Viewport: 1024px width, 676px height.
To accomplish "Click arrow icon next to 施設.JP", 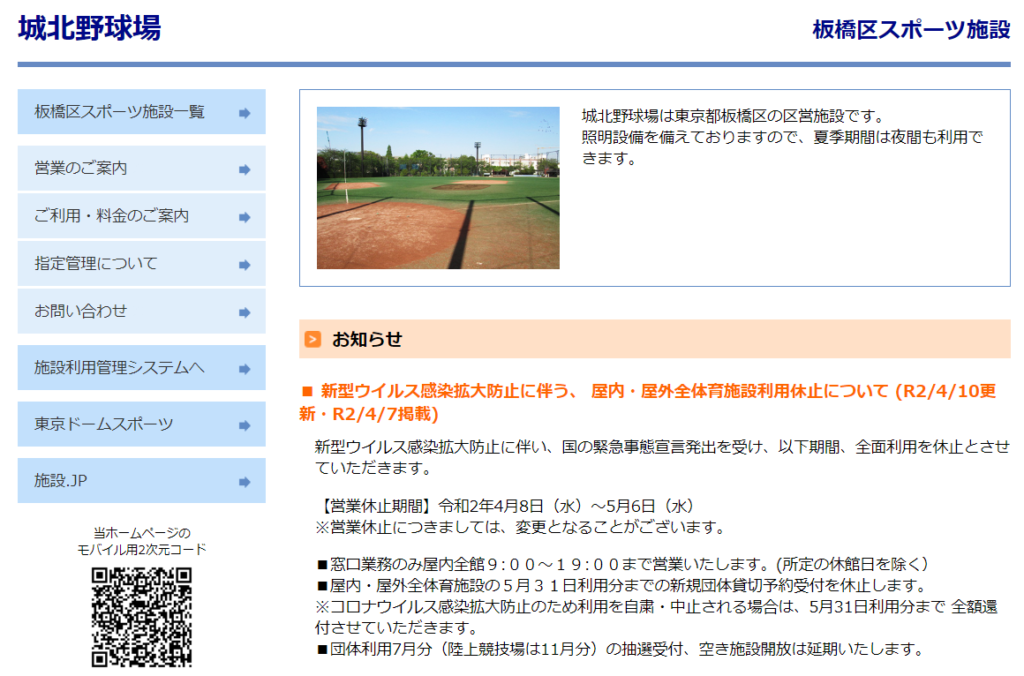I will [x=244, y=482].
